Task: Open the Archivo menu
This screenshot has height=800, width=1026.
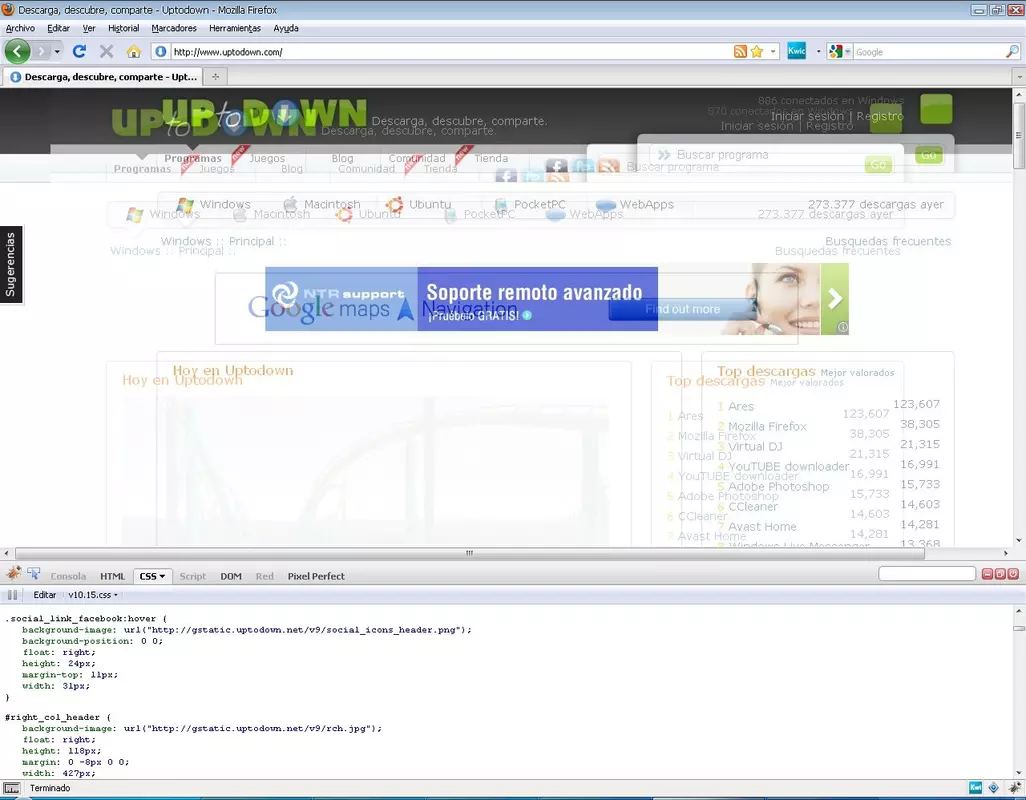Action: 20,28
